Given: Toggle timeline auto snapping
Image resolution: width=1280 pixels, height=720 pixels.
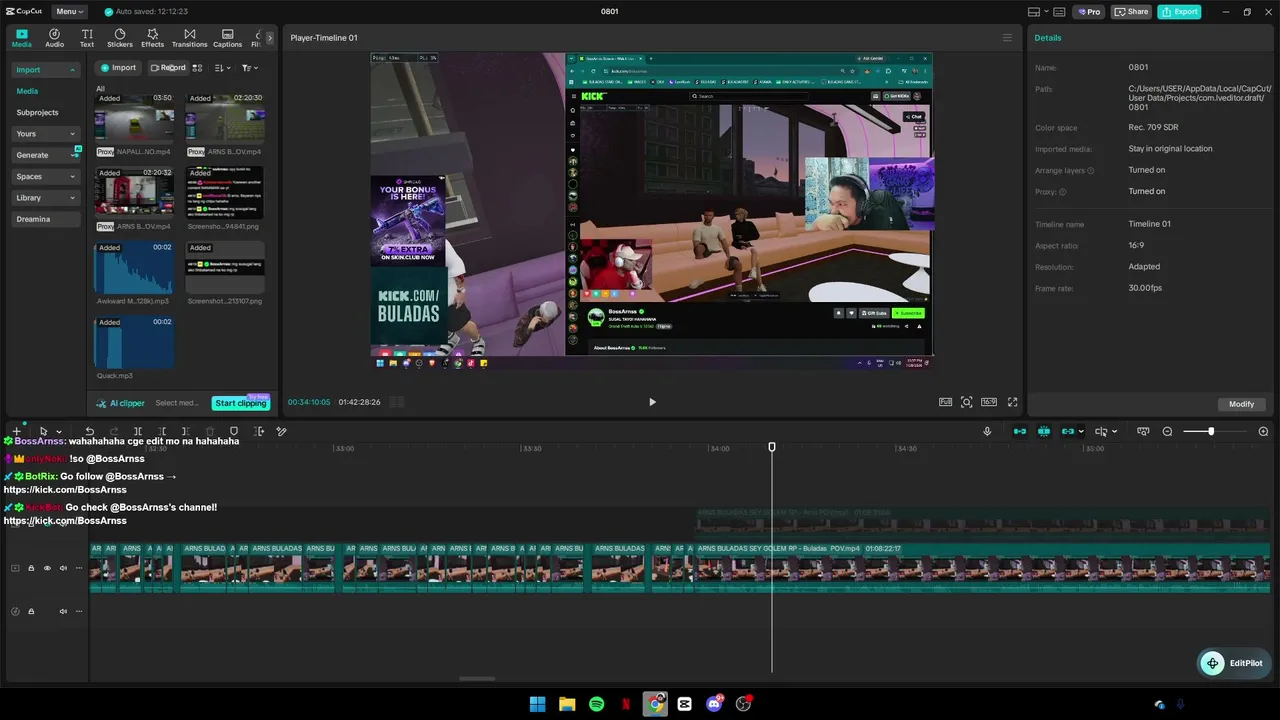Looking at the screenshot, I should point(1044,431).
